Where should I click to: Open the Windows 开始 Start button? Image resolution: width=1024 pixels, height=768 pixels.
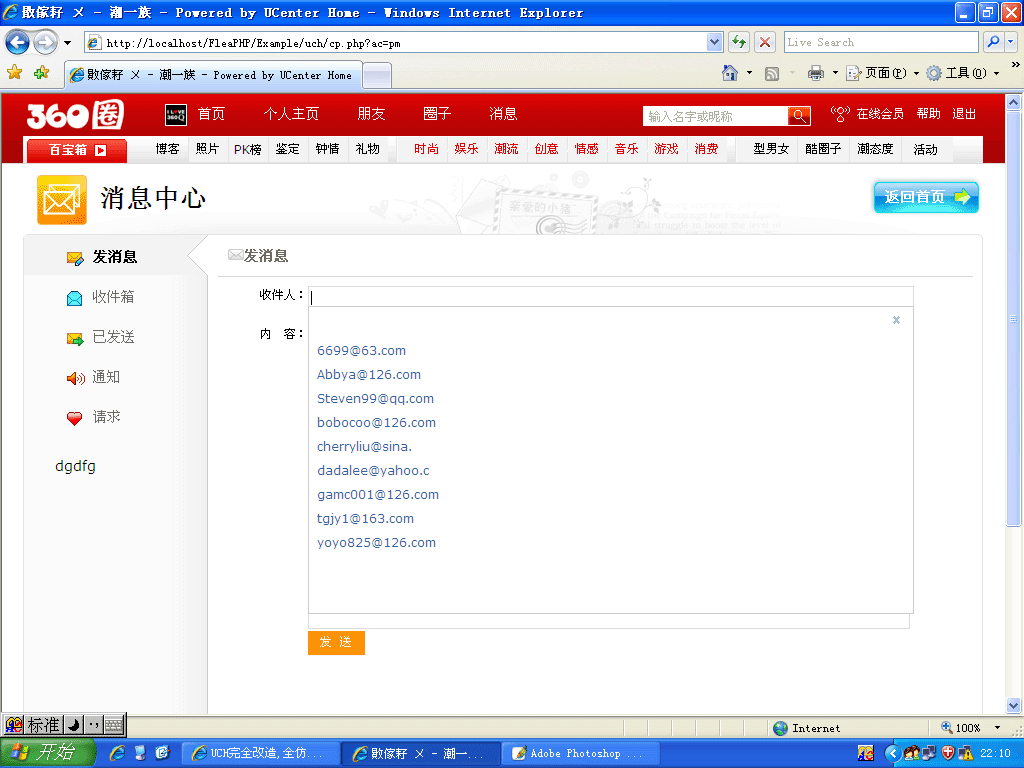click(47, 753)
